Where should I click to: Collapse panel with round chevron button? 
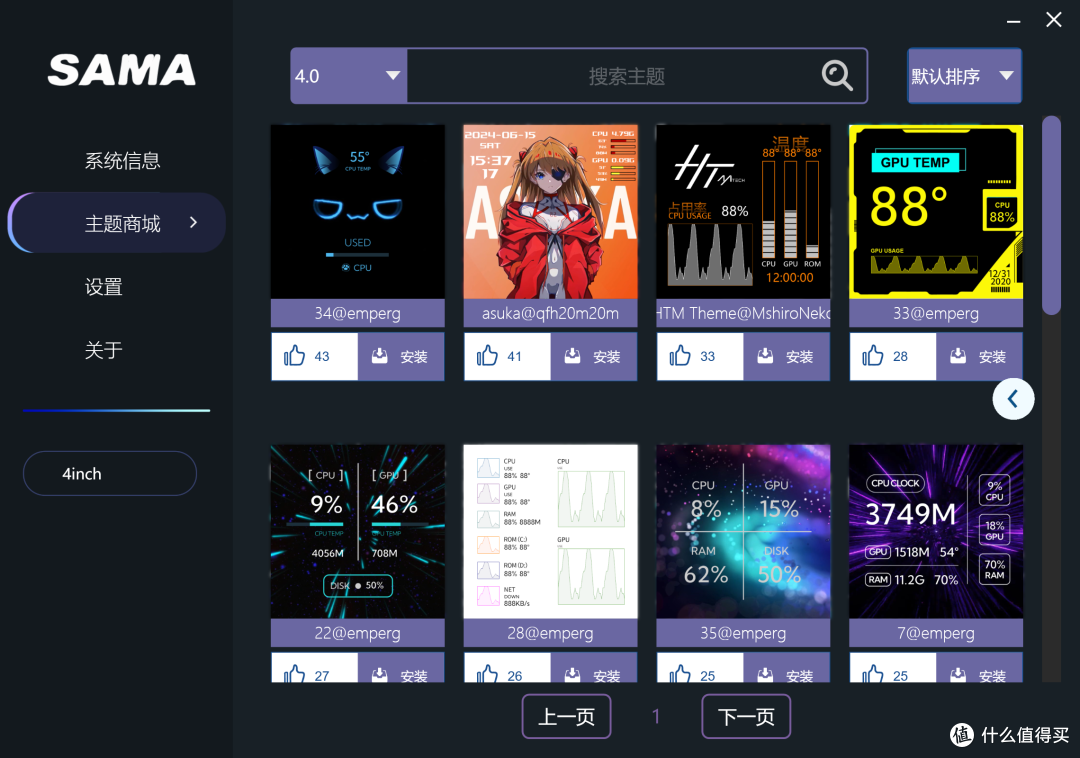point(1012,399)
